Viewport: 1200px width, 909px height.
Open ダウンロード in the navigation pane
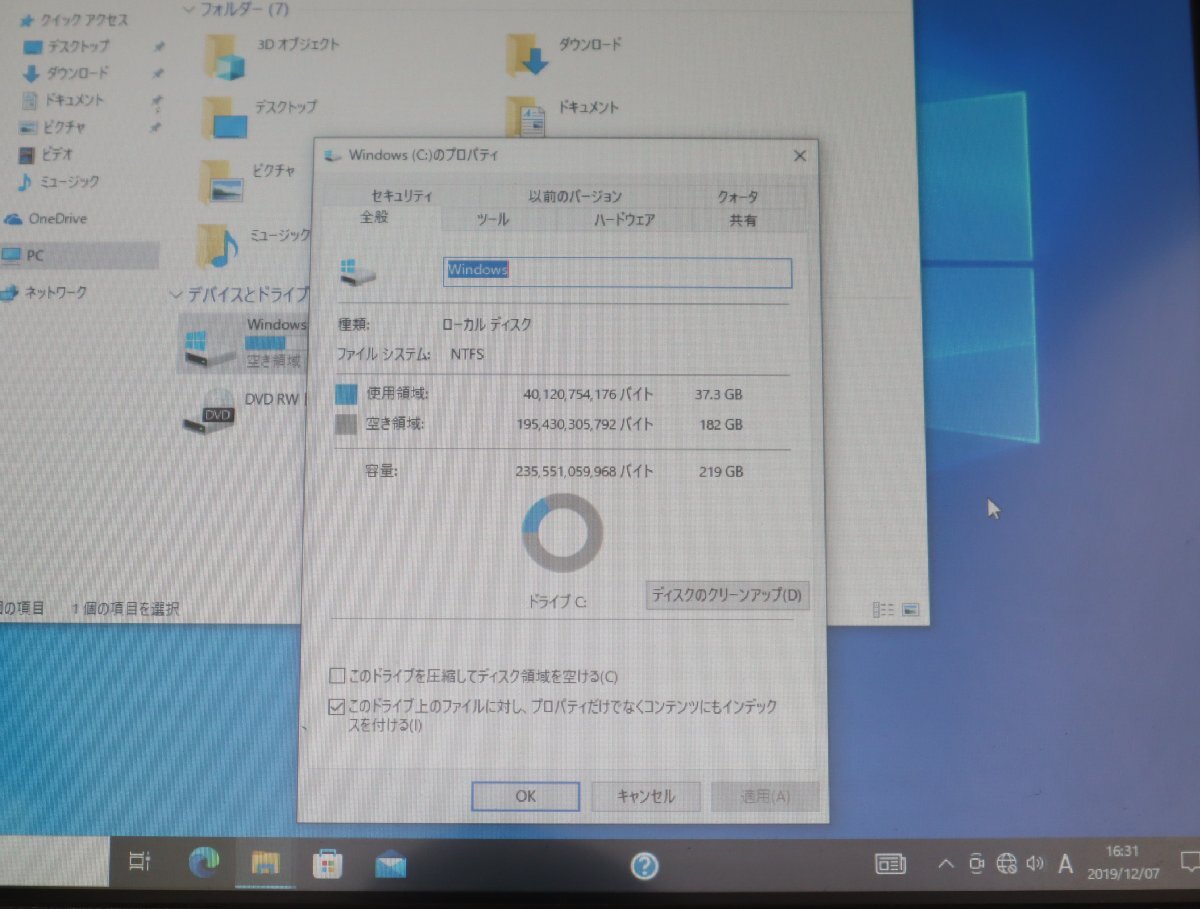pos(68,73)
